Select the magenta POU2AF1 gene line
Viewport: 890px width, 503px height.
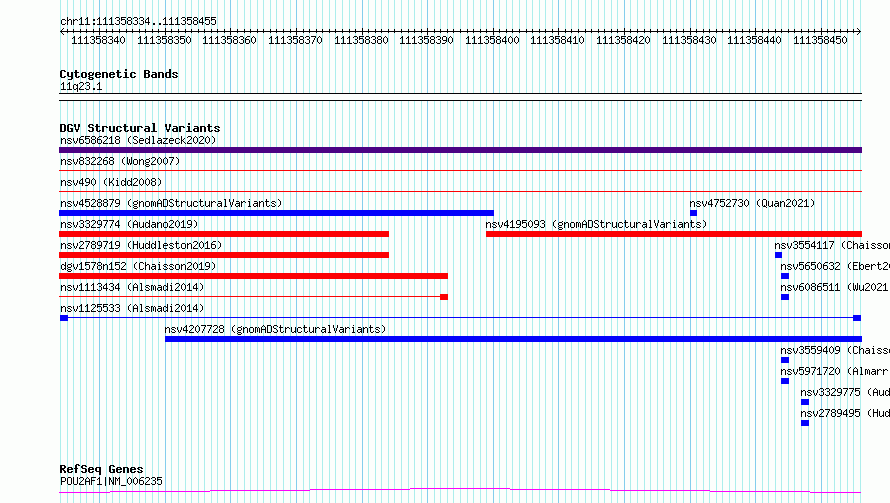460,491
